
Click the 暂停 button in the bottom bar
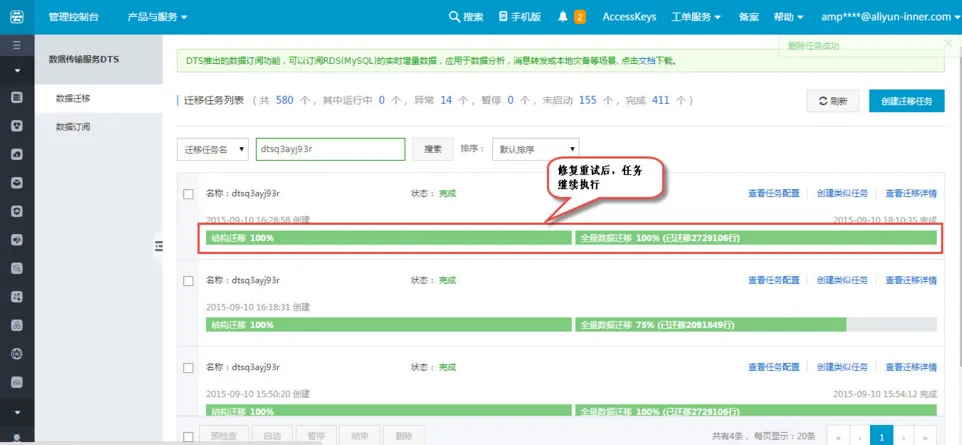[316, 435]
